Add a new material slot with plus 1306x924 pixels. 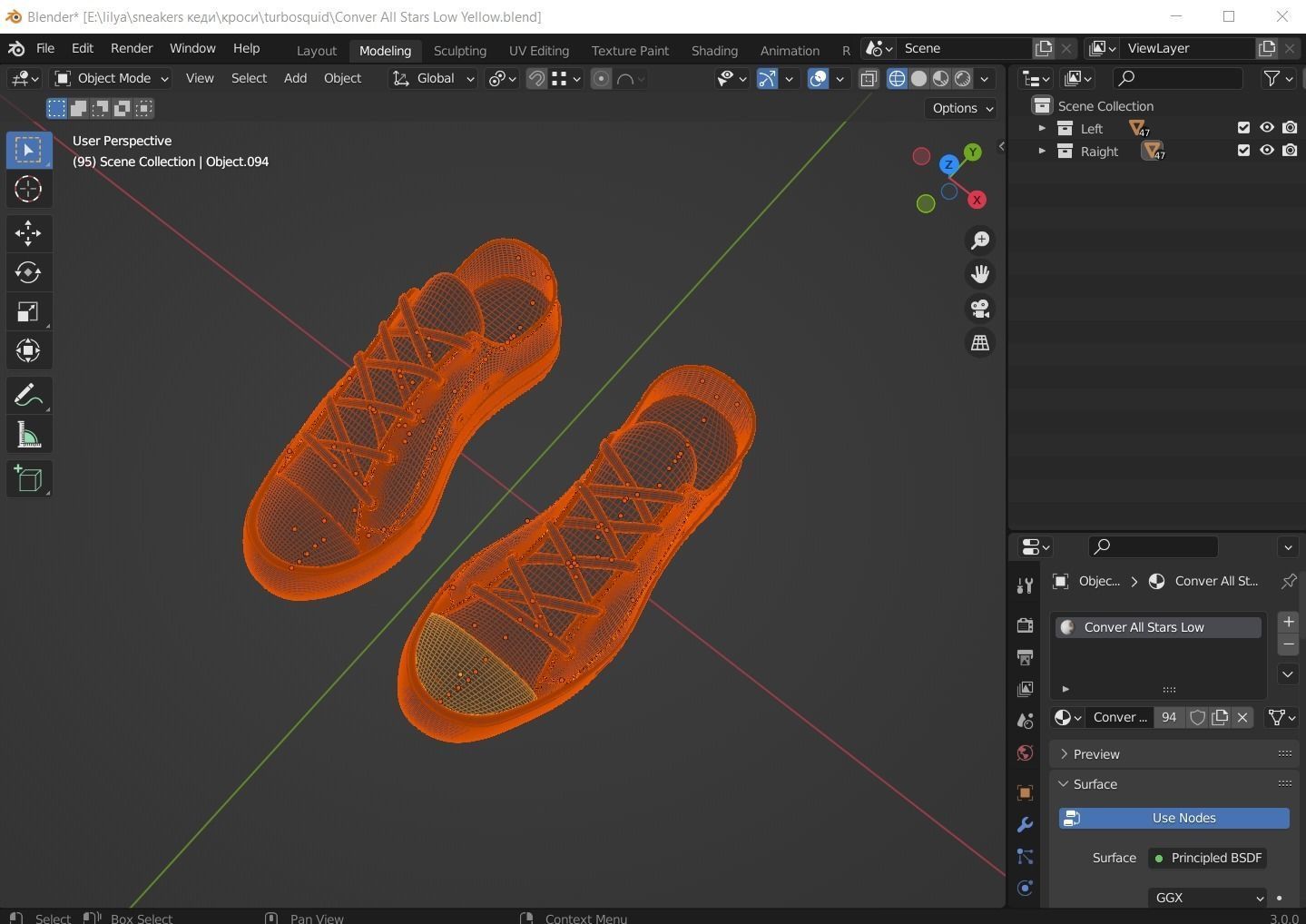(1288, 622)
